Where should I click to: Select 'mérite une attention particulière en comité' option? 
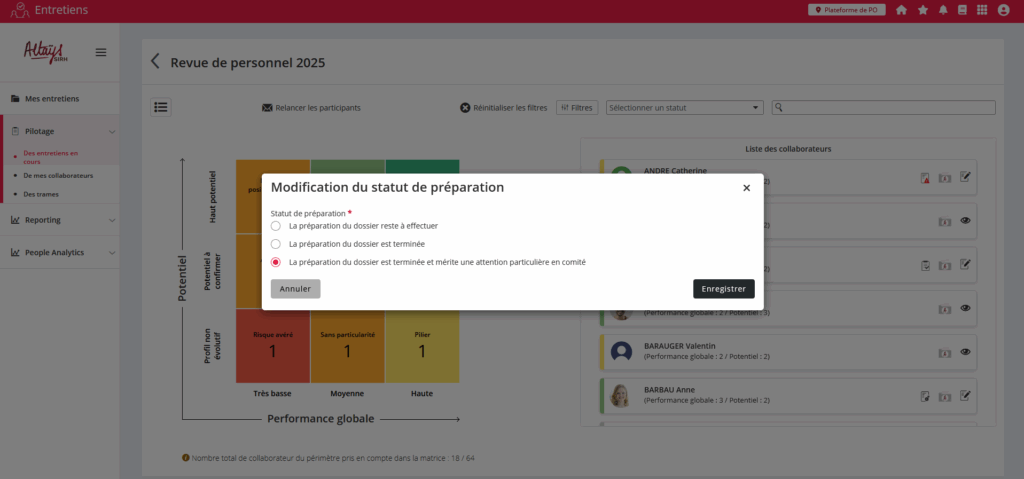click(x=276, y=262)
